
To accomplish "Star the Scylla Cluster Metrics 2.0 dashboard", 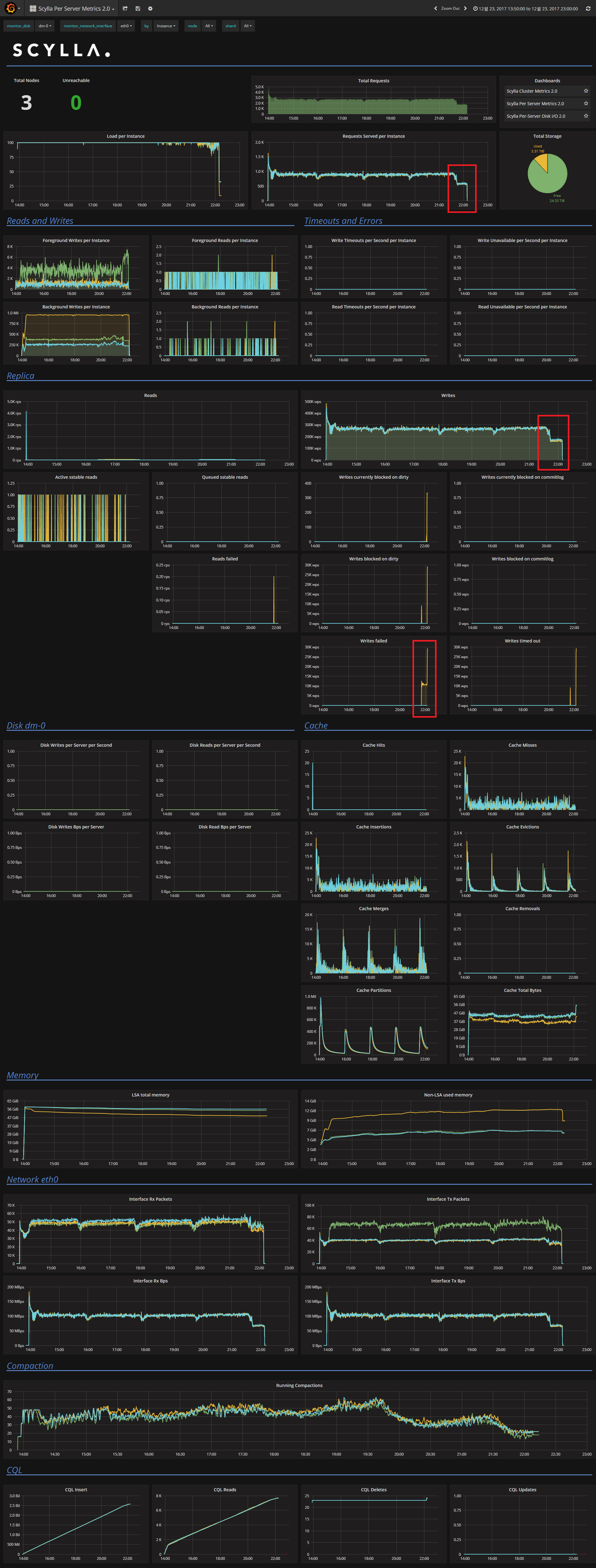I will 586,90.
